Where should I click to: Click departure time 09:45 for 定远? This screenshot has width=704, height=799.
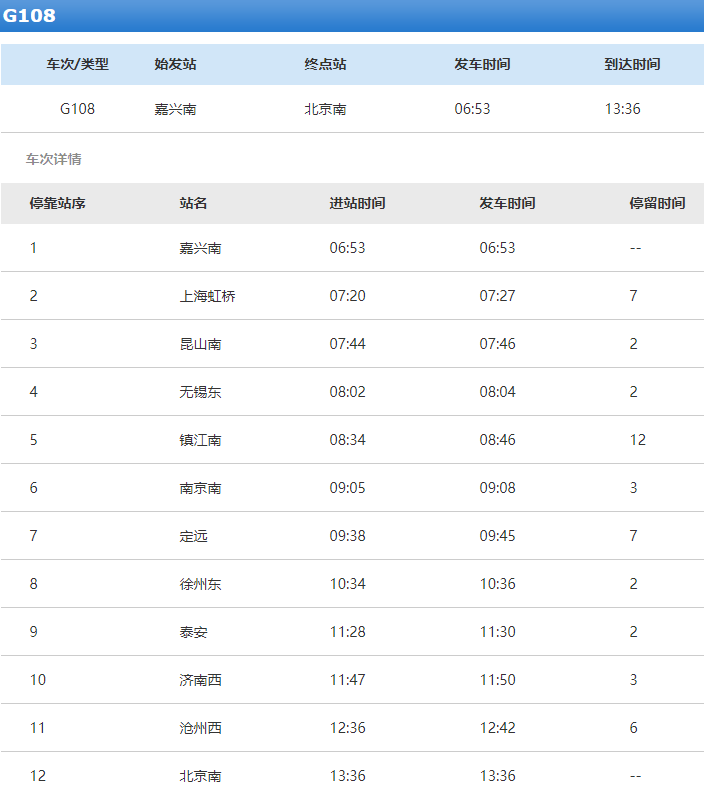[x=497, y=536]
